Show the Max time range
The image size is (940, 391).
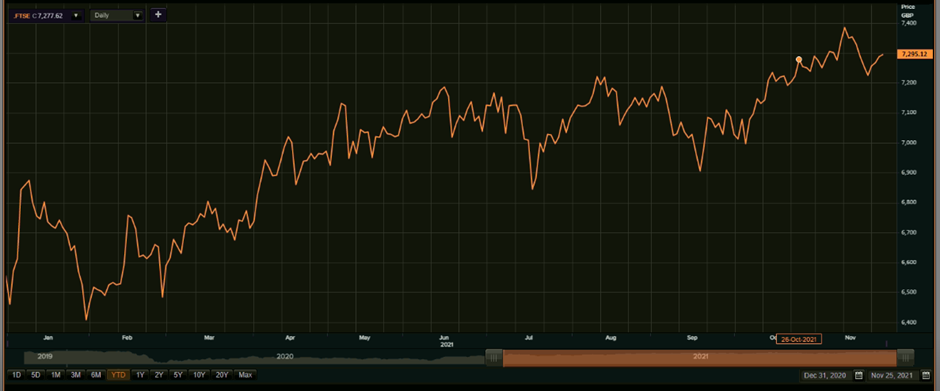pos(245,375)
